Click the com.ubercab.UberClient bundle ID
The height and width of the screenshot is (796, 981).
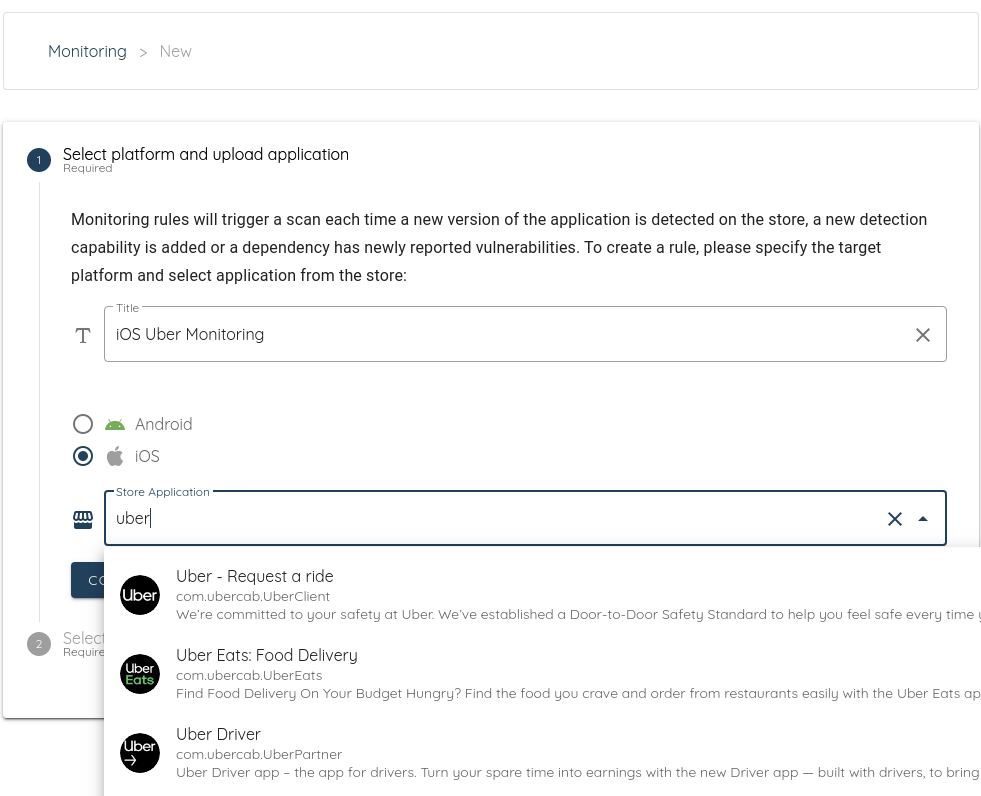tap(253, 596)
